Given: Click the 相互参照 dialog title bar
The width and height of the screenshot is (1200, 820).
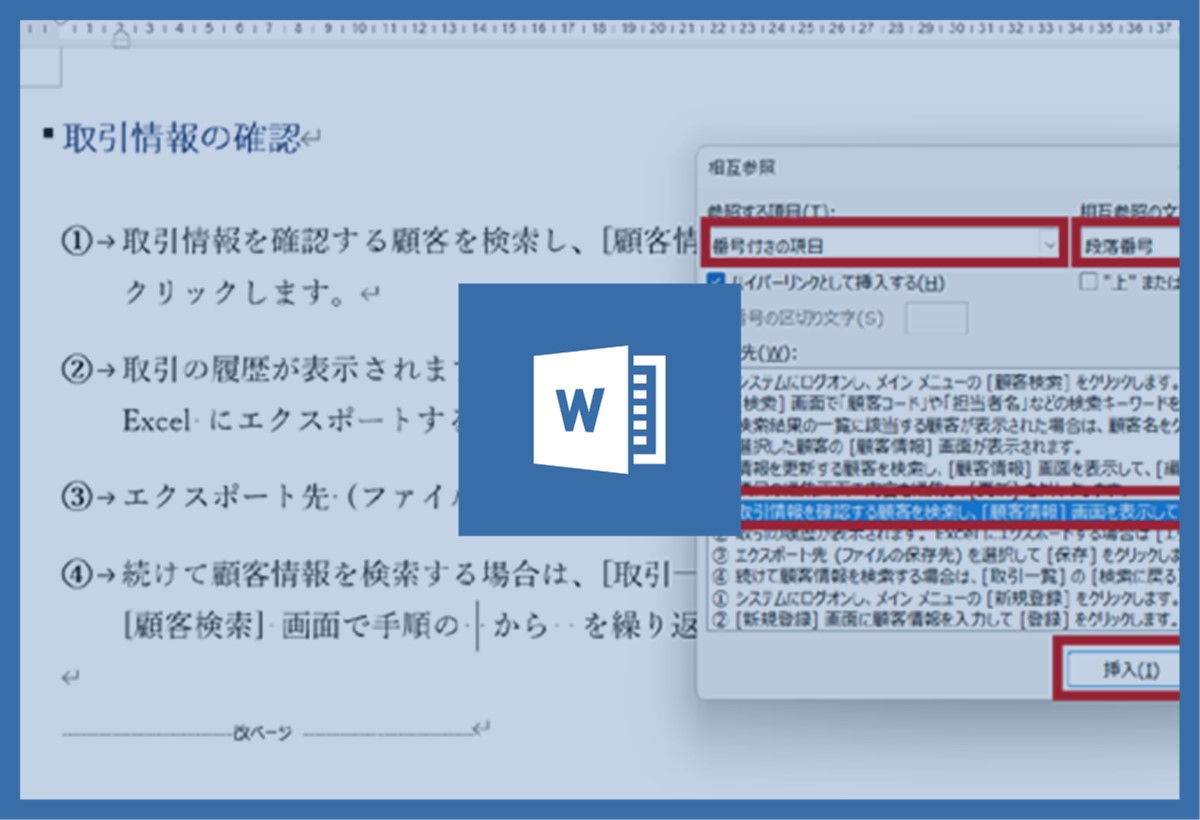Looking at the screenshot, I should (x=900, y=167).
